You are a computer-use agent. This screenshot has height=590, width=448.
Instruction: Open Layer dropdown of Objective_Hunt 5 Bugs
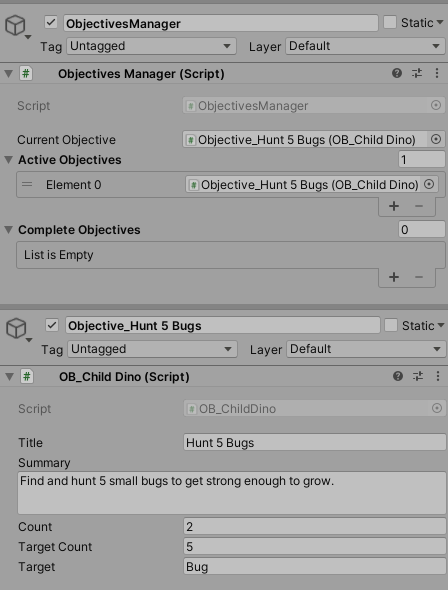click(x=366, y=349)
